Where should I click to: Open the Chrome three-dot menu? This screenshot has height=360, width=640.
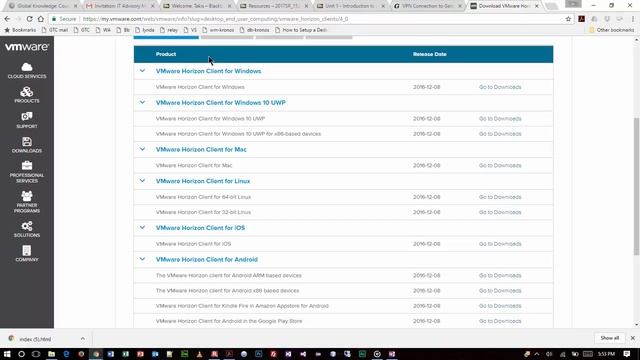tap(633, 19)
